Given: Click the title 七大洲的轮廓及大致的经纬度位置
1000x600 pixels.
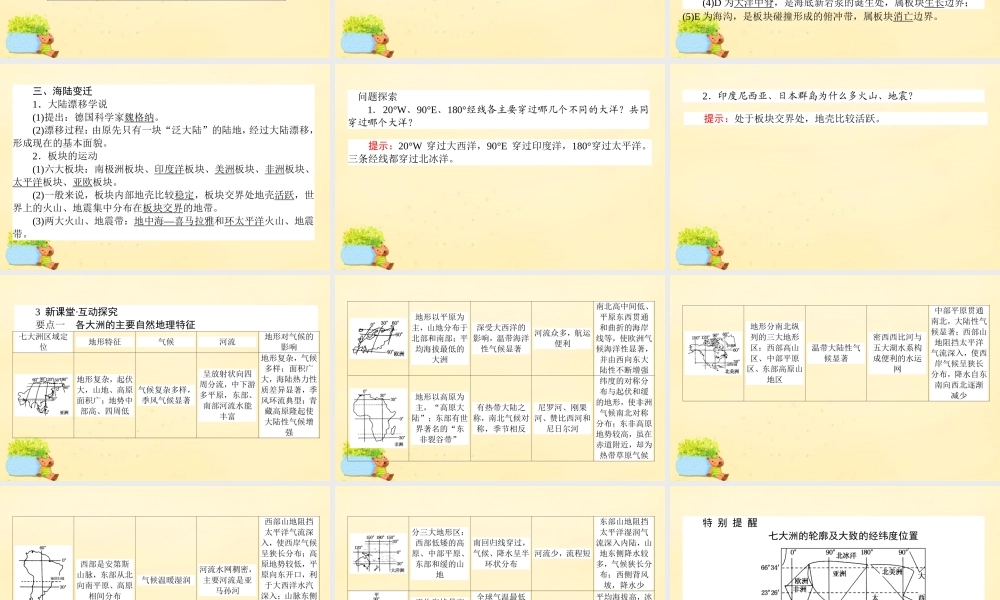Looking at the screenshot, I should tap(843, 536).
